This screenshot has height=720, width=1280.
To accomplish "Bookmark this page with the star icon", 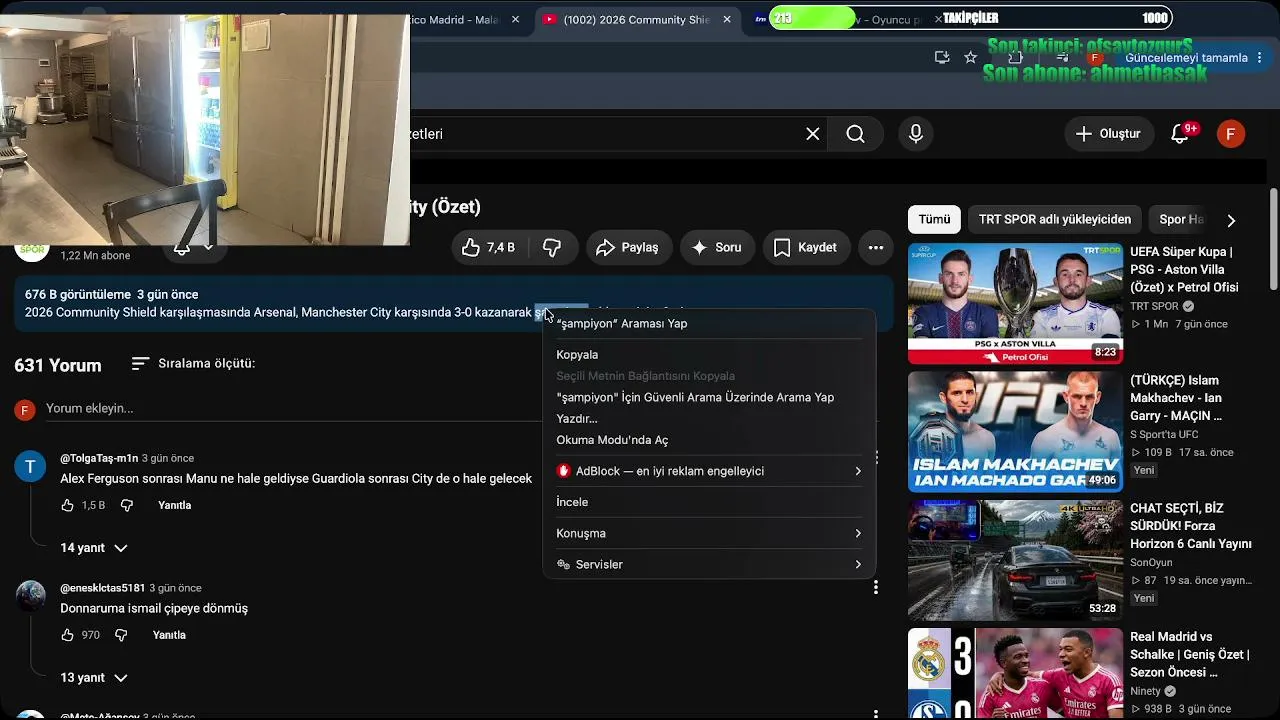I will [970, 58].
